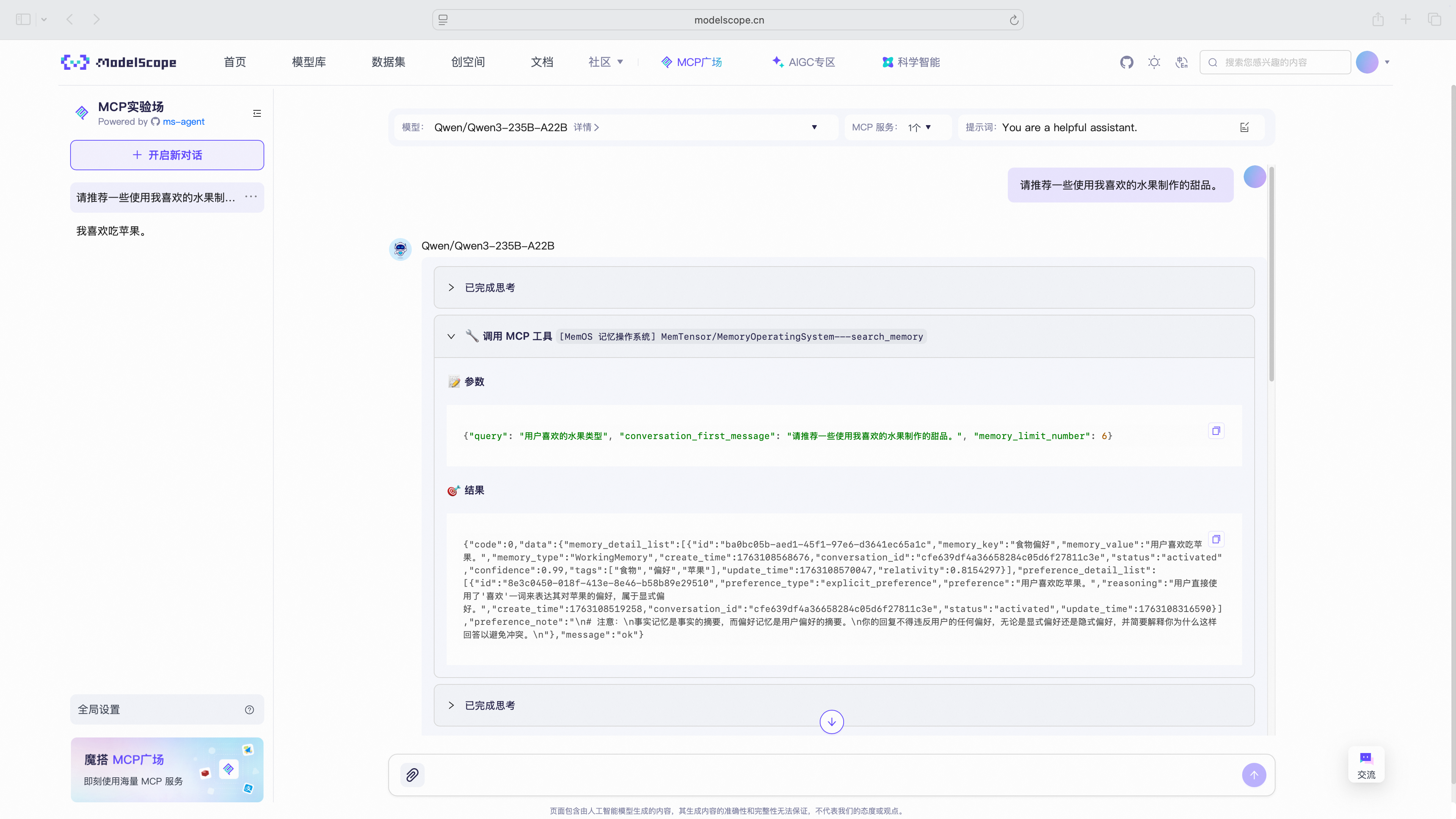Open the Qwen3-235B-A22B model dropdown
This screenshot has width=1456, height=819.
[814, 127]
